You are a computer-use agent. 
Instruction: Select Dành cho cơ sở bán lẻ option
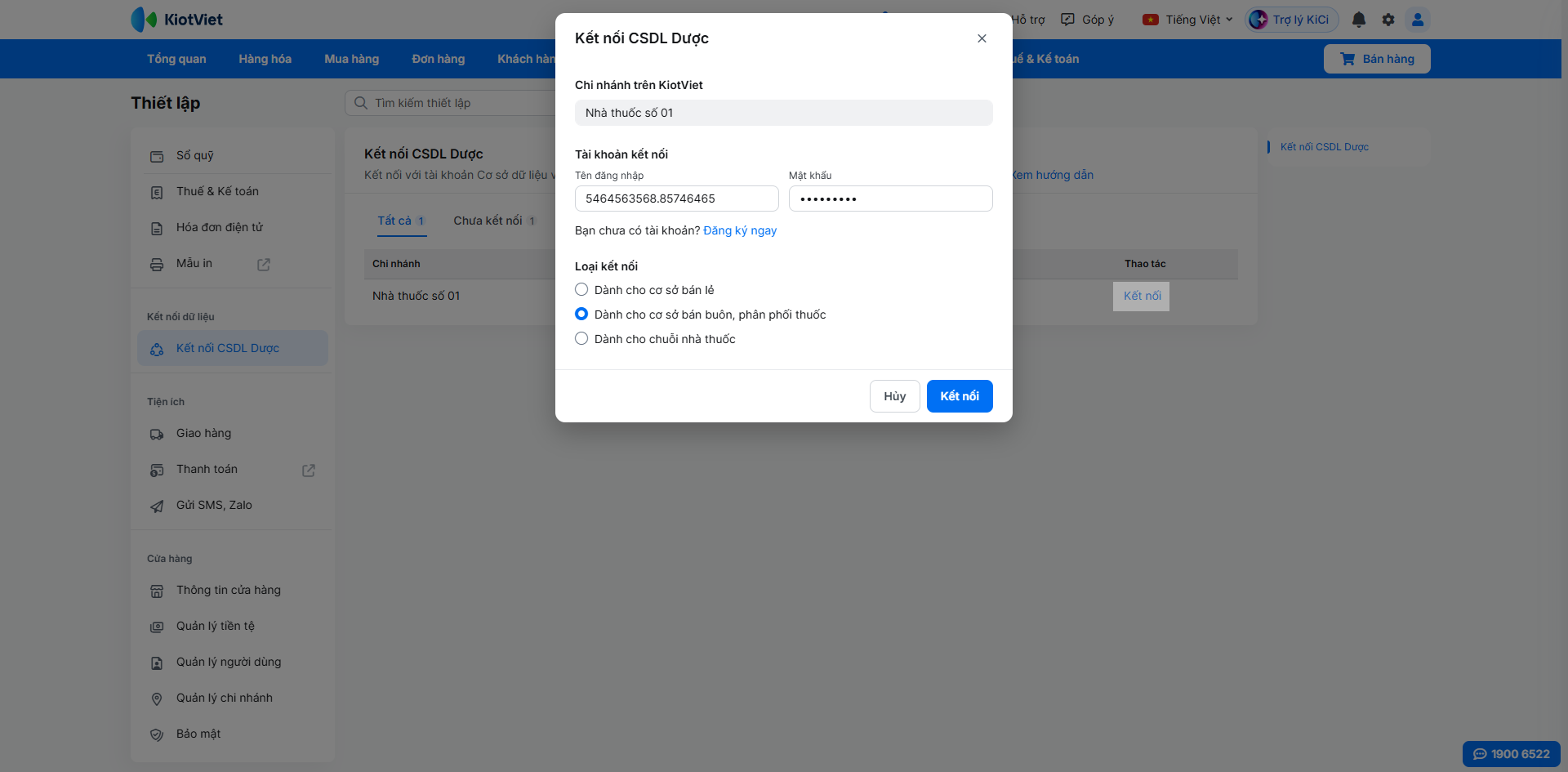point(581,290)
